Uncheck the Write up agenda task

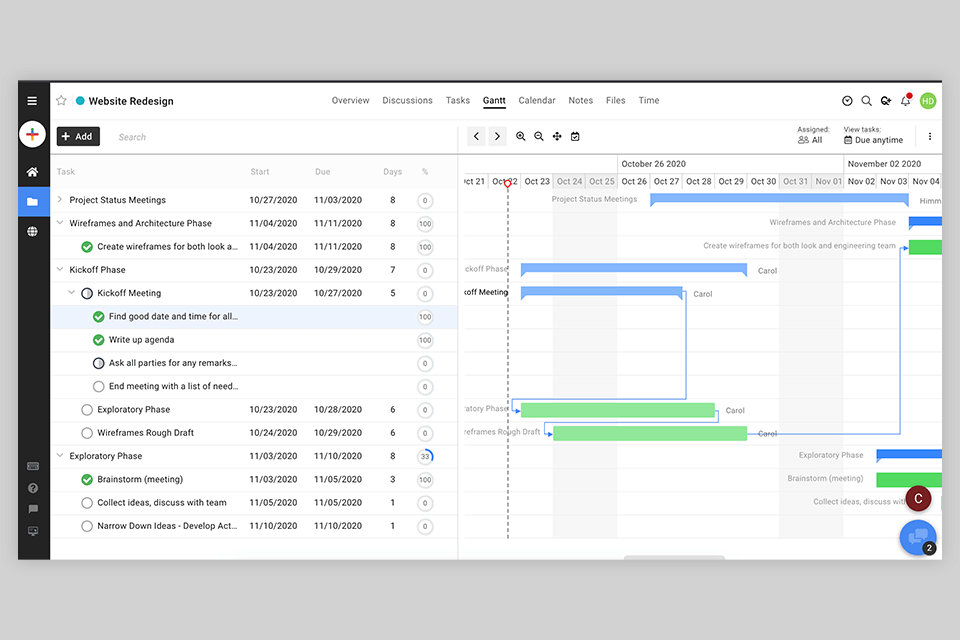pyautogui.click(x=99, y=340)
